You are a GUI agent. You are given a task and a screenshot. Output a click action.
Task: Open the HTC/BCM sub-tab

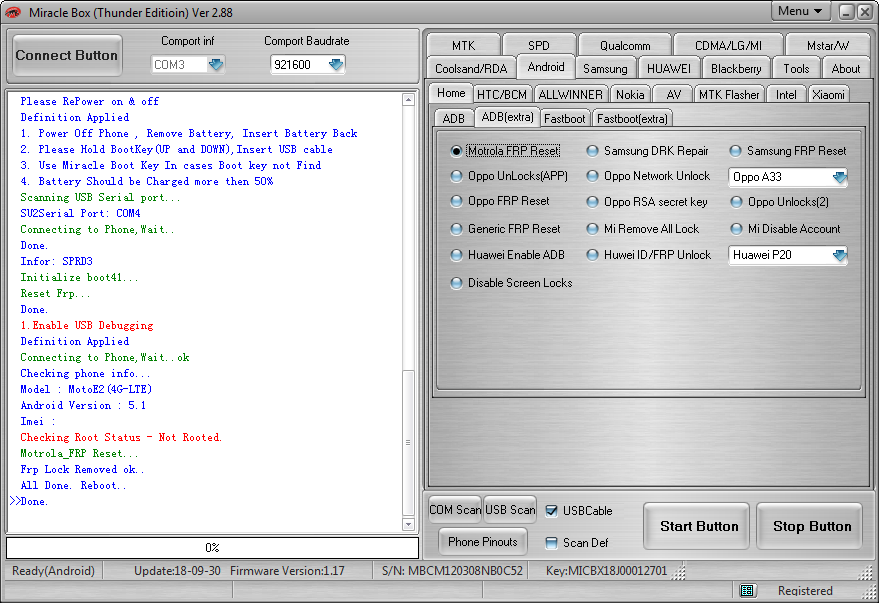coord(502,95)
